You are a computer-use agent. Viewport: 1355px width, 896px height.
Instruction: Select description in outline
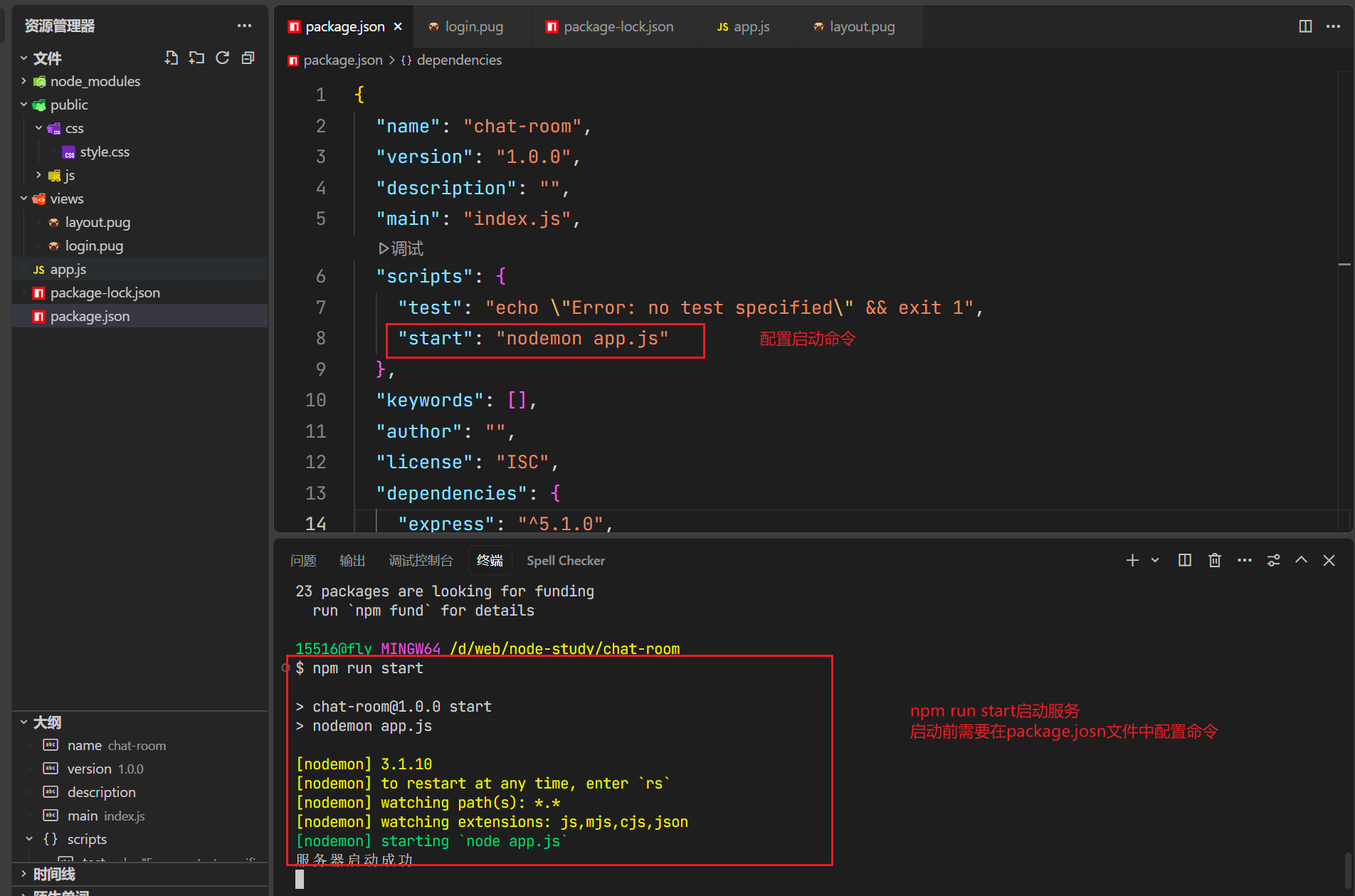coord(139,792)
